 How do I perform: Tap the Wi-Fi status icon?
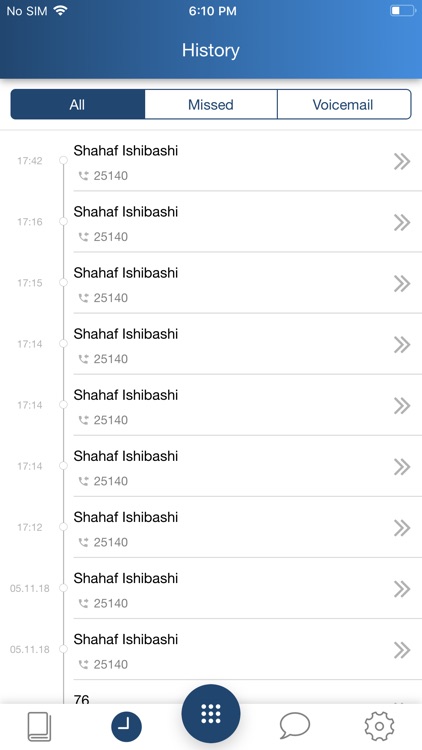60,11
